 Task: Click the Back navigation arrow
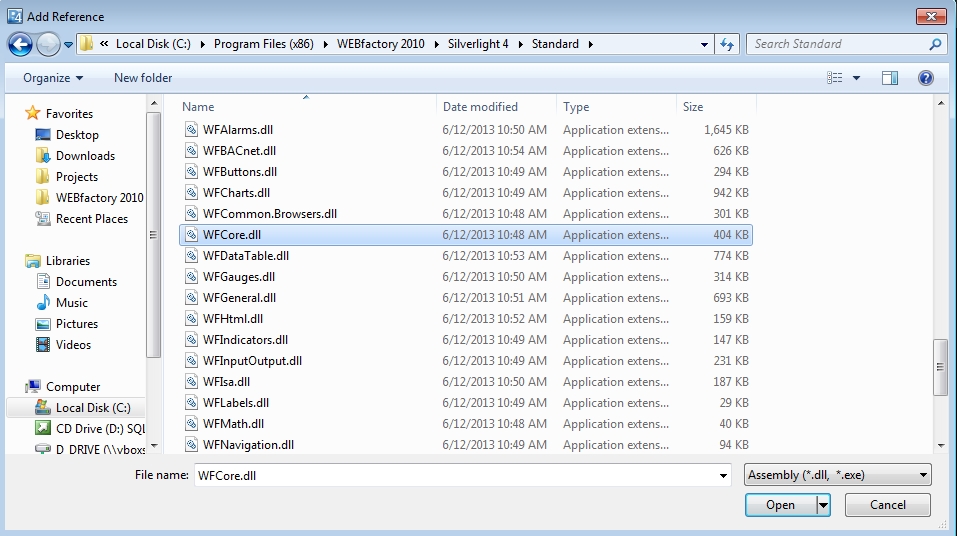(20, 44)
